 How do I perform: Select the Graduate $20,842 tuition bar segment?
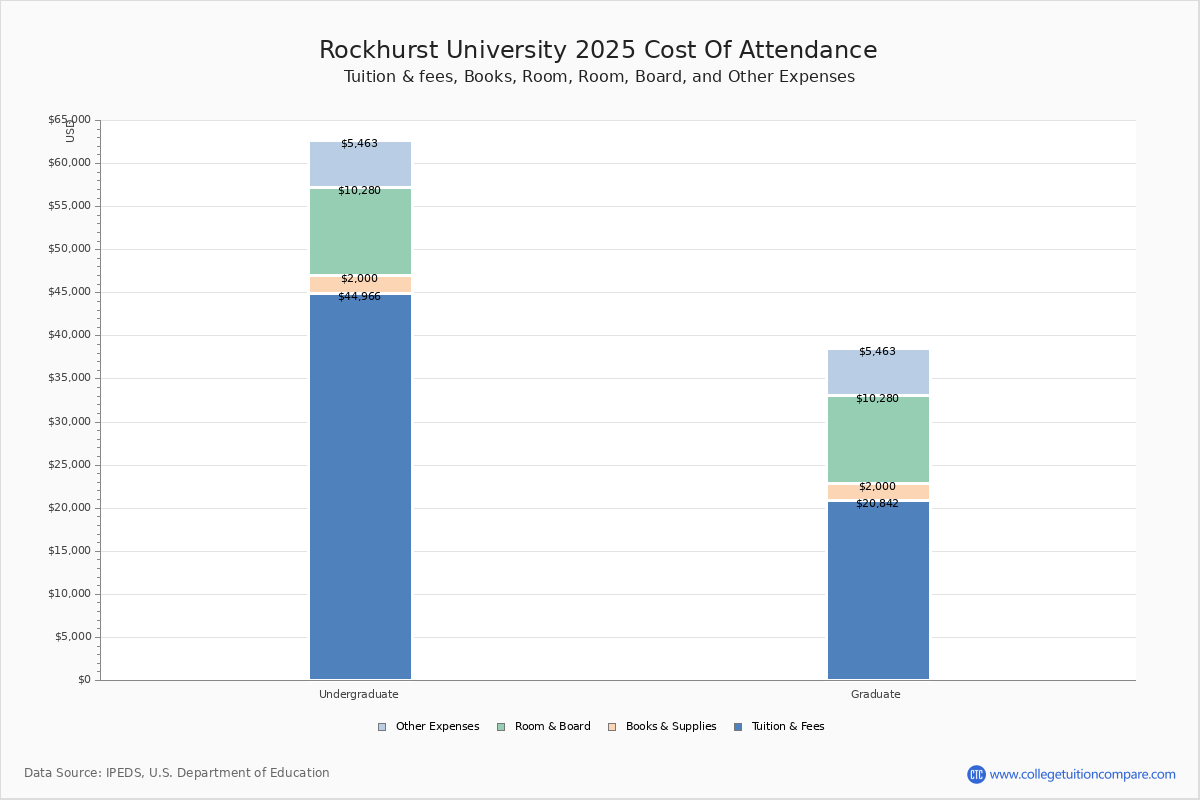878,590
